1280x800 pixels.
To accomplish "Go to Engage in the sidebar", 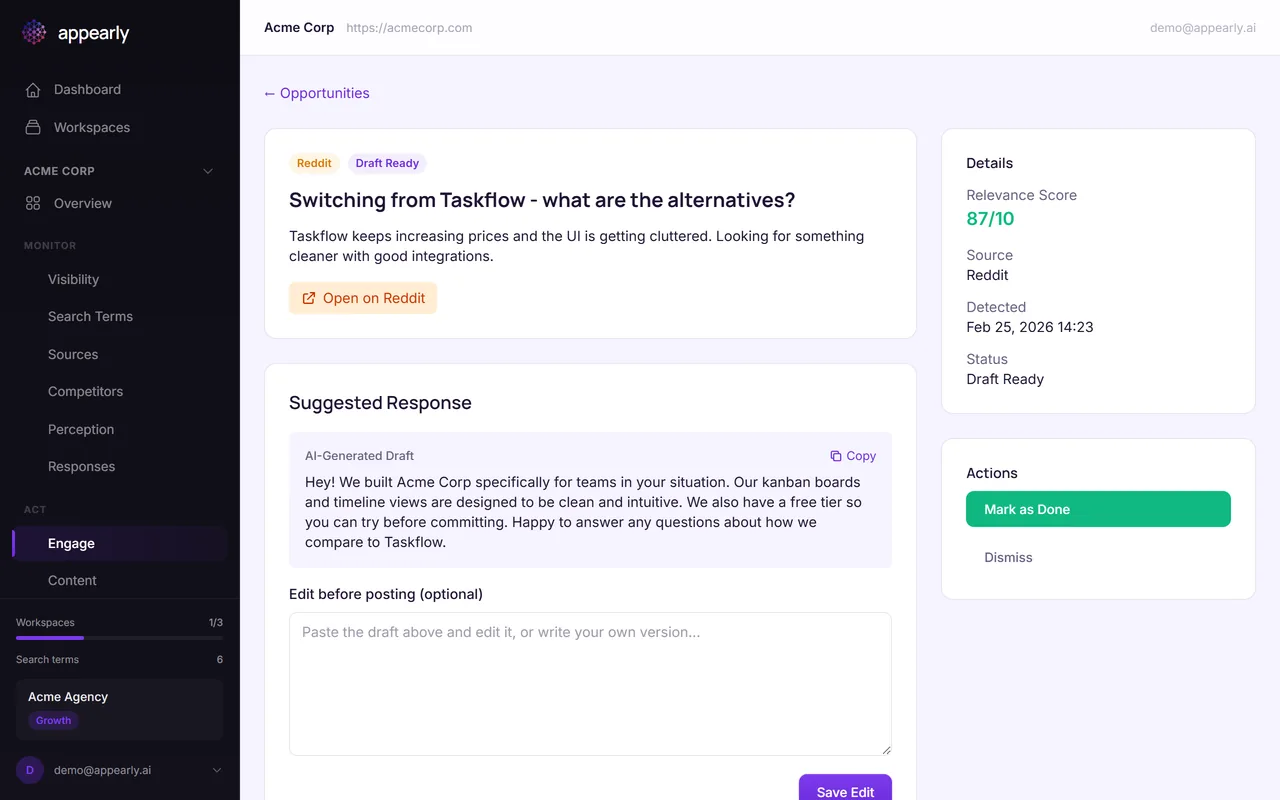I will click(x=71, y=544).
